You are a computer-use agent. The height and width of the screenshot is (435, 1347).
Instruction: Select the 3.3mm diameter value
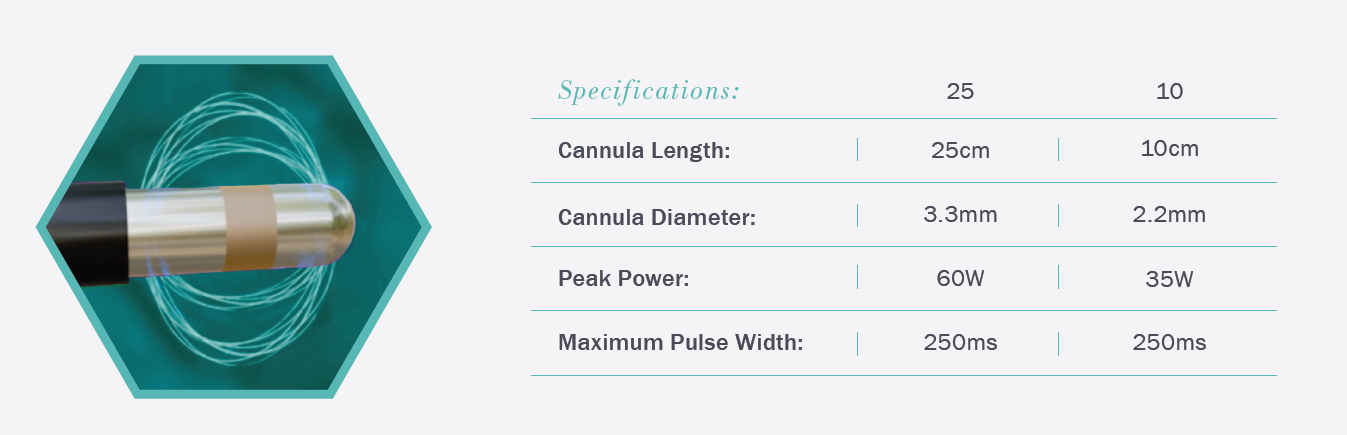point(960,214)
